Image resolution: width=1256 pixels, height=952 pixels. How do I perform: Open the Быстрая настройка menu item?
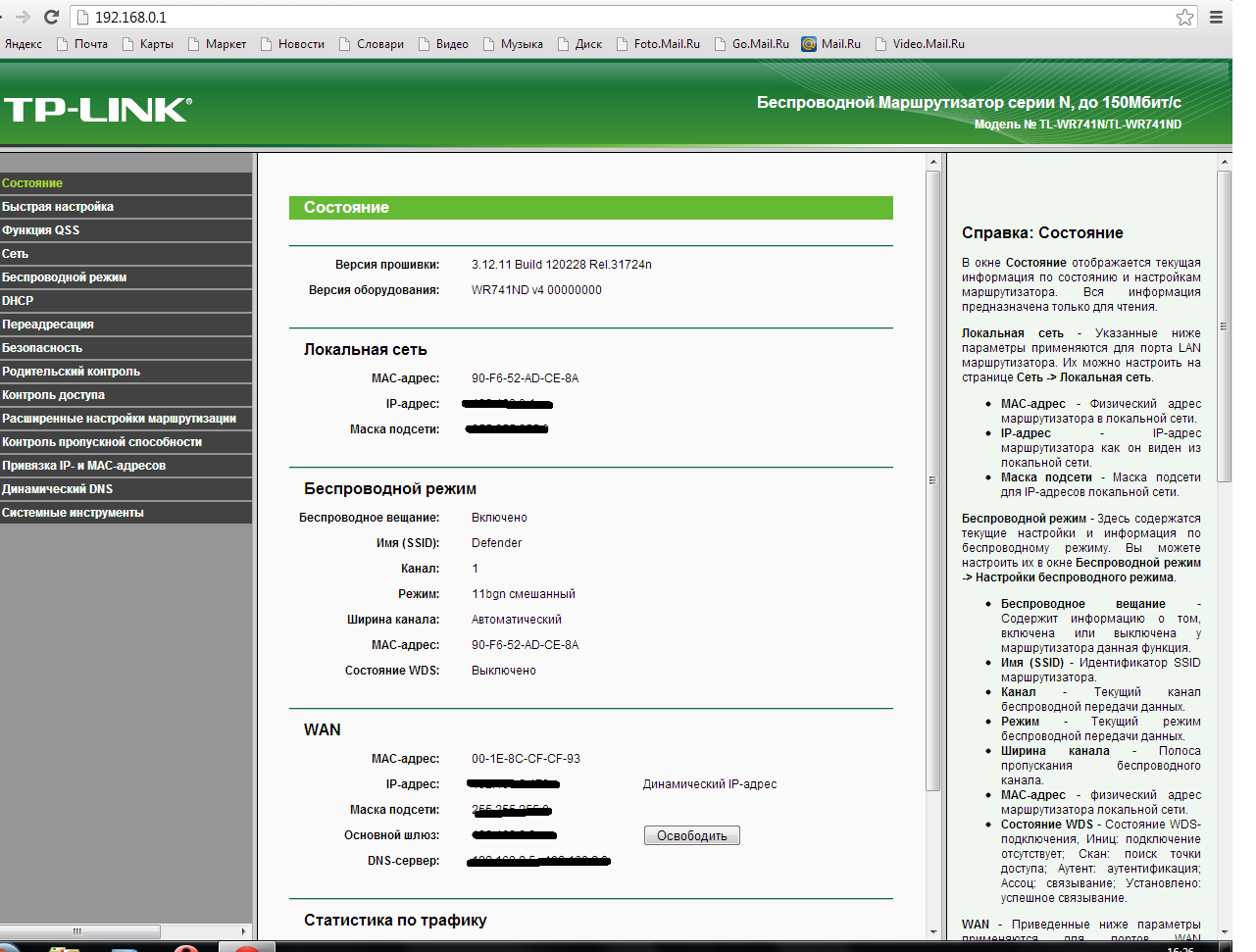click(x=58, y=207)
